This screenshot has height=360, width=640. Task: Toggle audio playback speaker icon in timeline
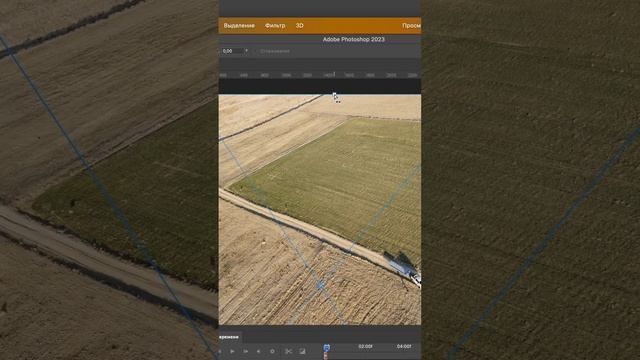click(258, 351)
